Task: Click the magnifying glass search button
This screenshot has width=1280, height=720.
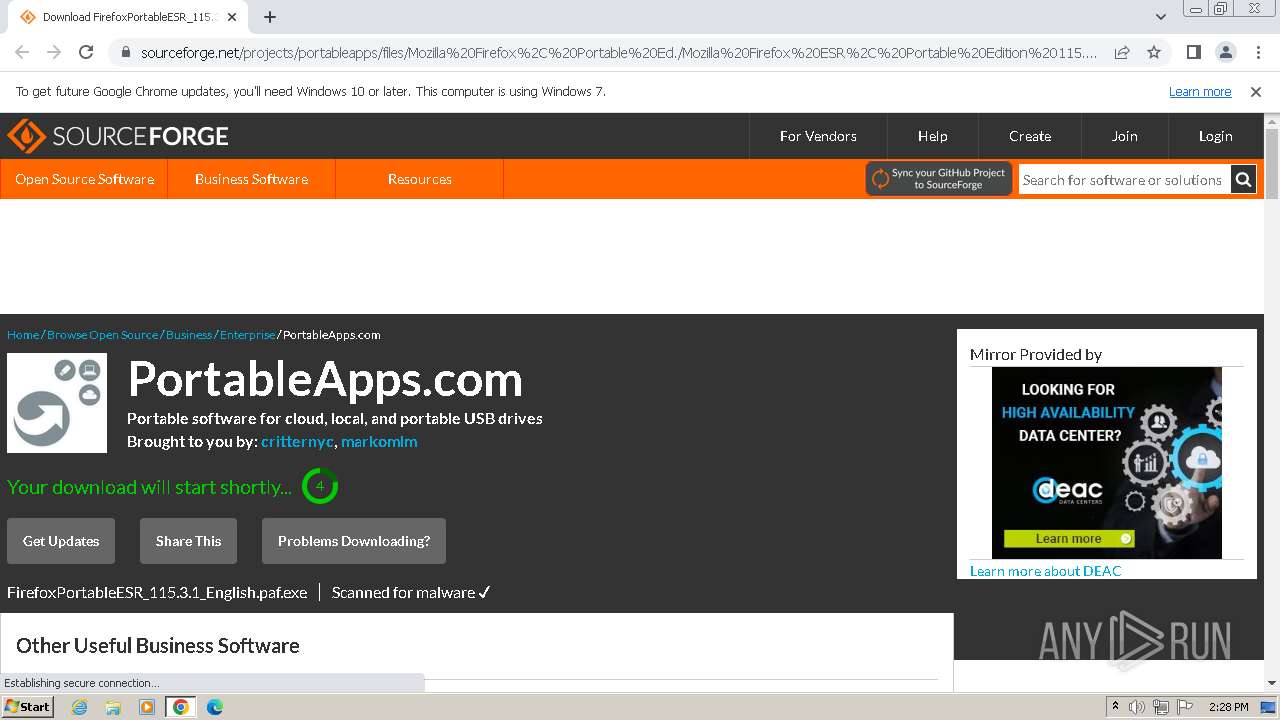Action: point(1243,180)
